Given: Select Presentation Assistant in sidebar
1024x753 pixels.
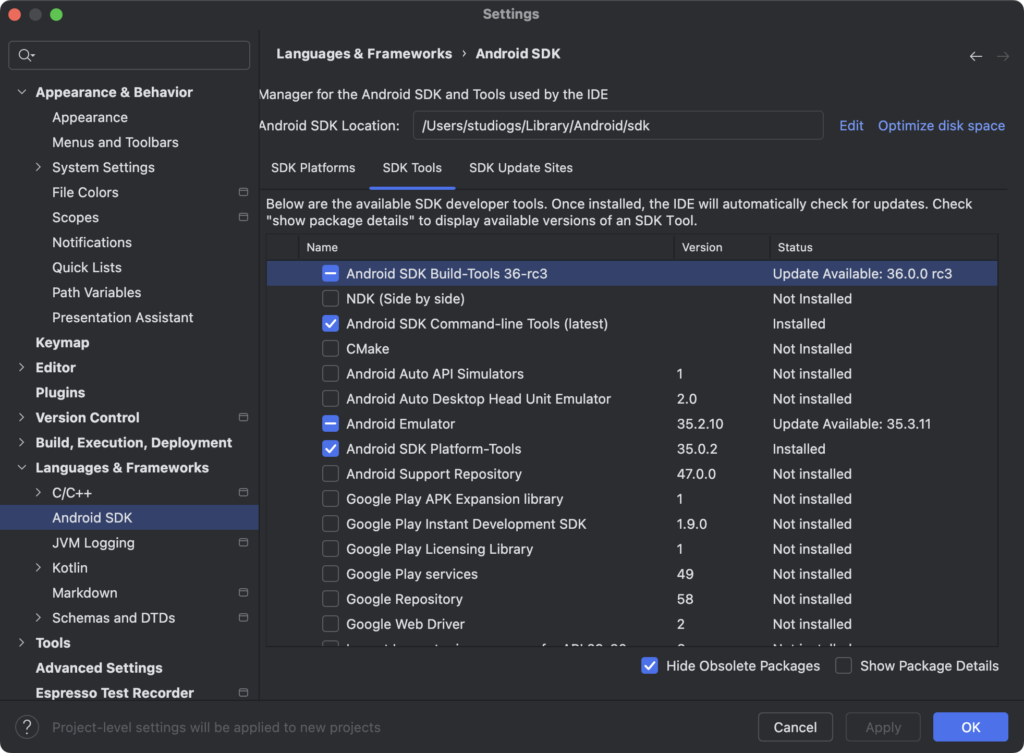Looking at the screenshot, I should pyautogui.click(x=123, y=317).
